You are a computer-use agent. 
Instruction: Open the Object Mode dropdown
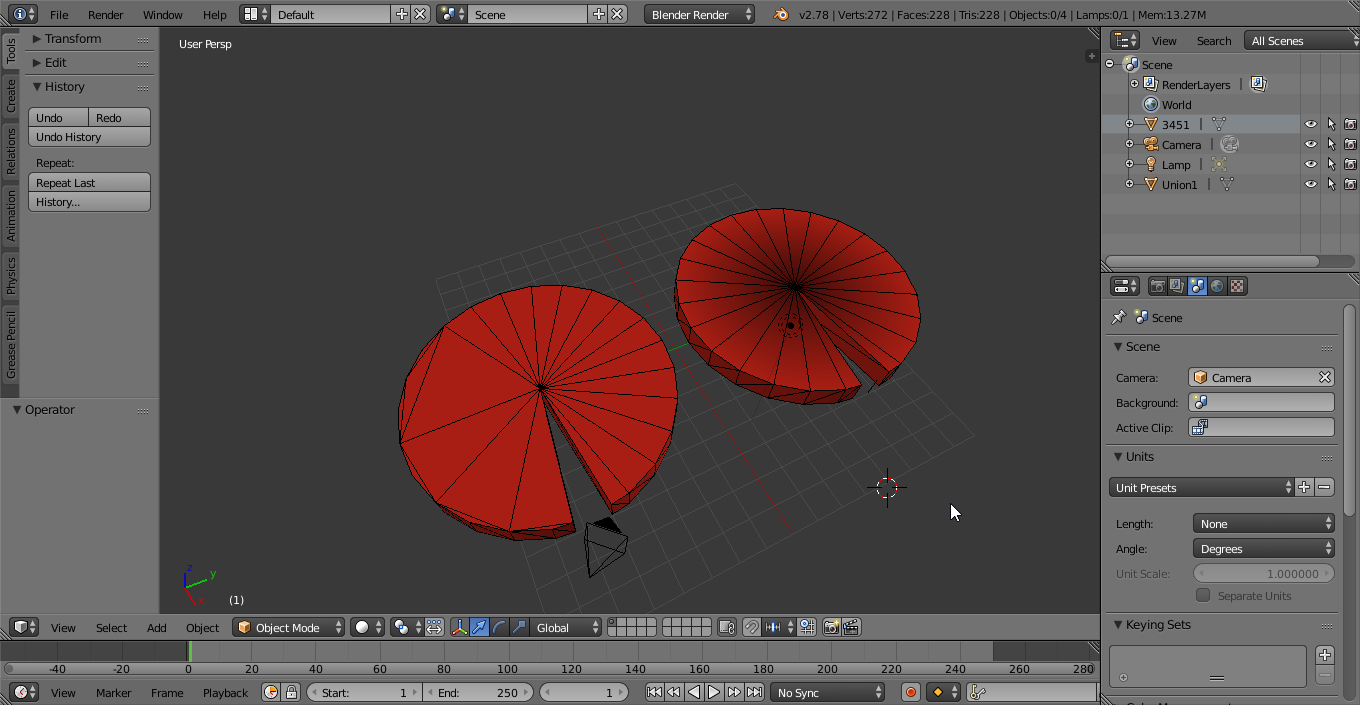[x=288, y=628]
